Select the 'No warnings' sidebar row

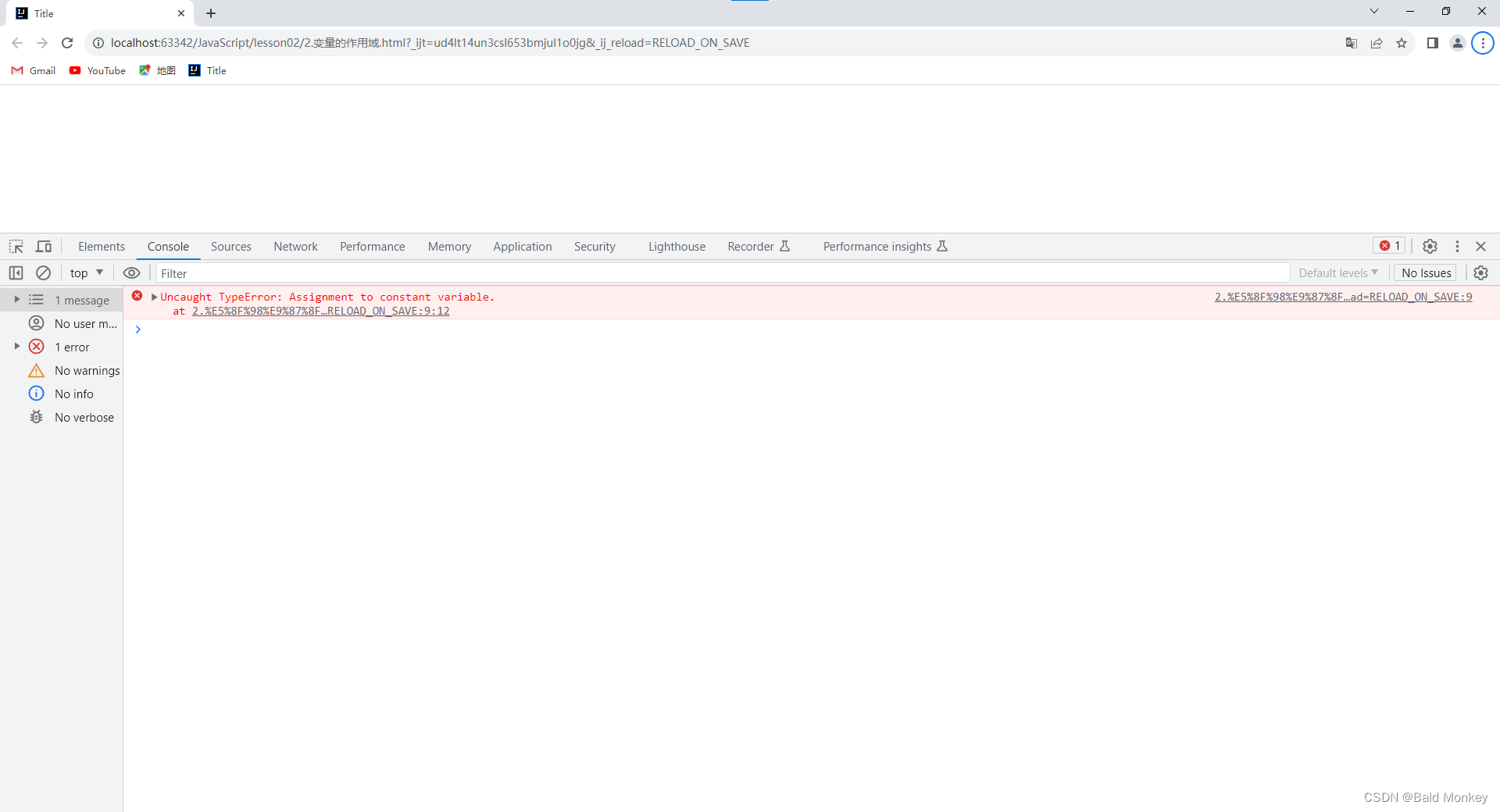(62, 370)
